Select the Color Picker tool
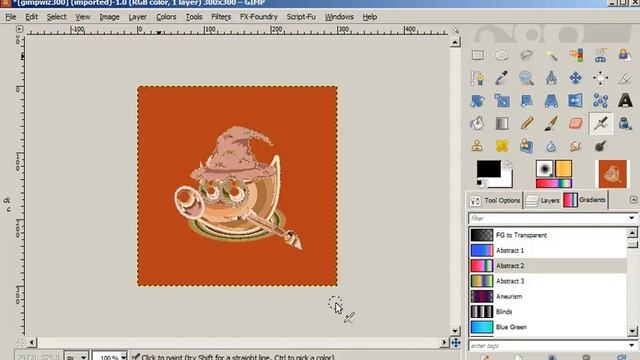The image size is (640, 360). (502, 78)
